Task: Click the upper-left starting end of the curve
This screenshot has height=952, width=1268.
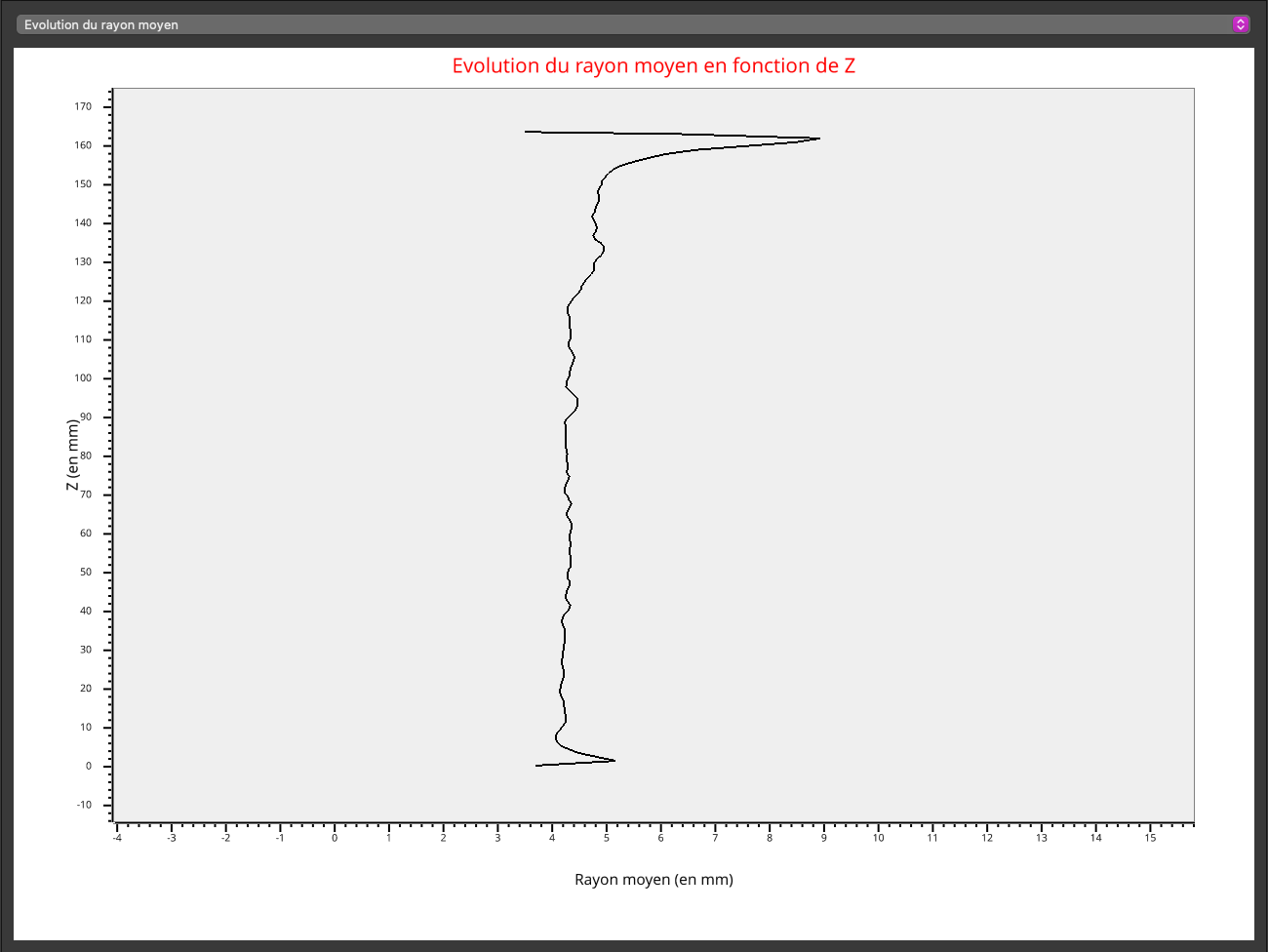Action: tap(528, 131)
